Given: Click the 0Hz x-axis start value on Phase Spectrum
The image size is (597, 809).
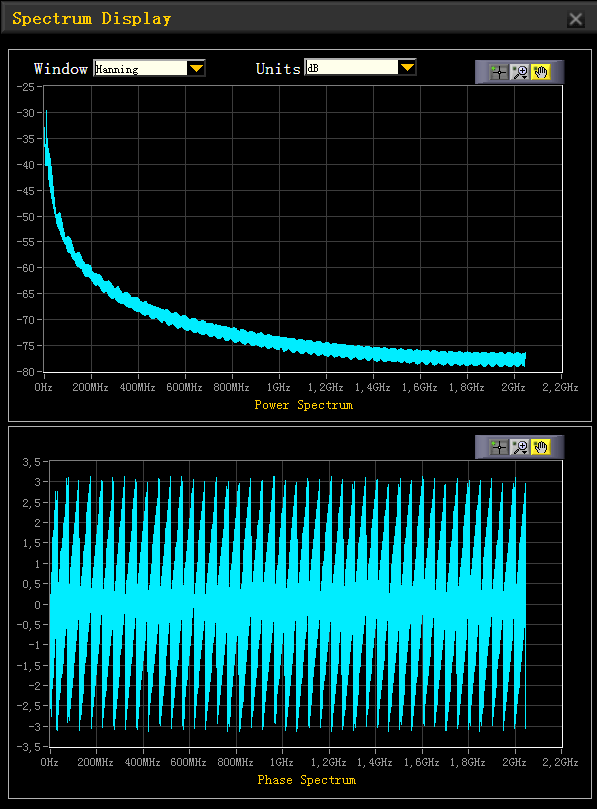Looking at the screenshot, I should coord(49,762).
